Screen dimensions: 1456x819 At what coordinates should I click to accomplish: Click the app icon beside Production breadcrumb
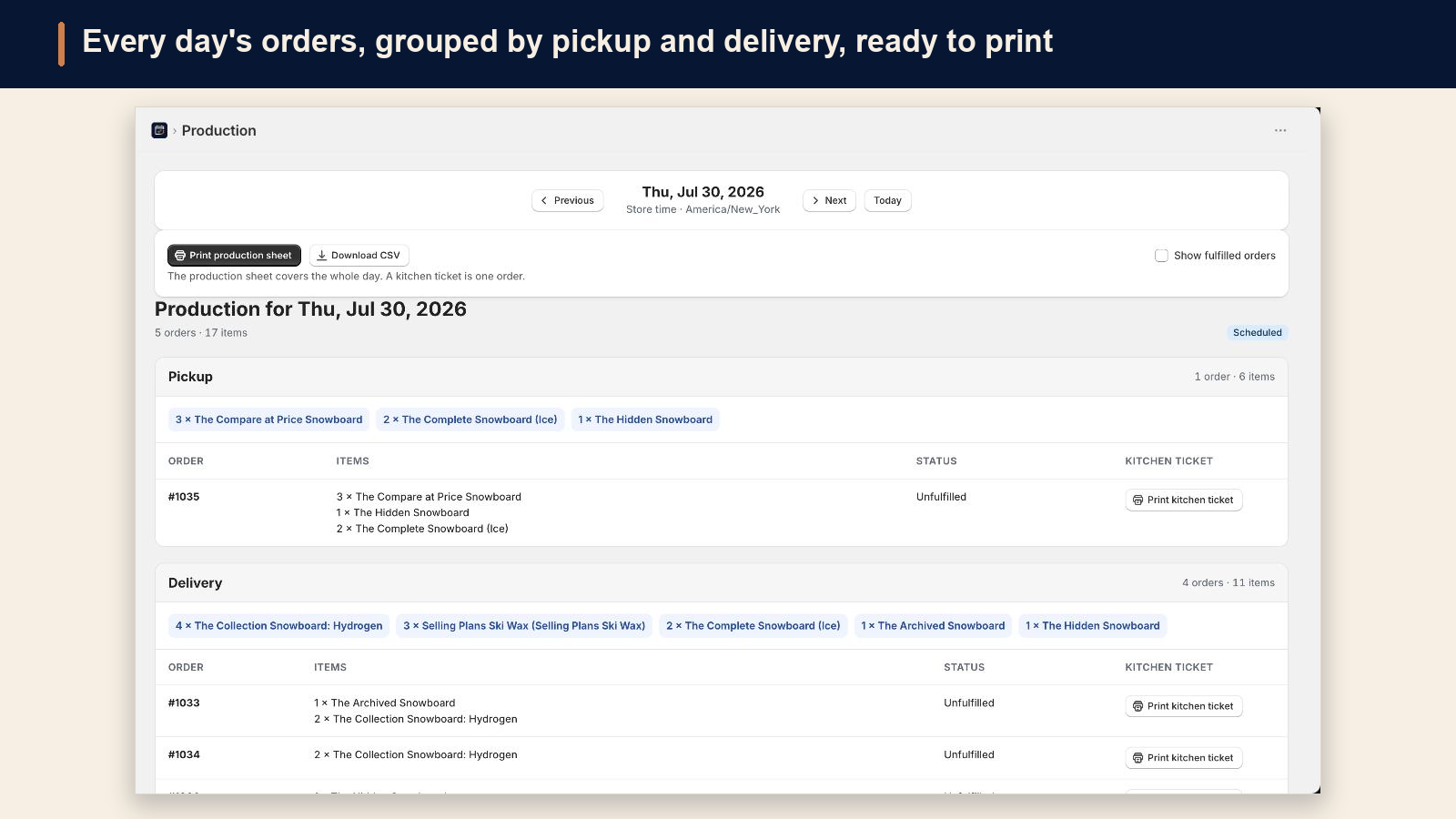click(159, 130)
